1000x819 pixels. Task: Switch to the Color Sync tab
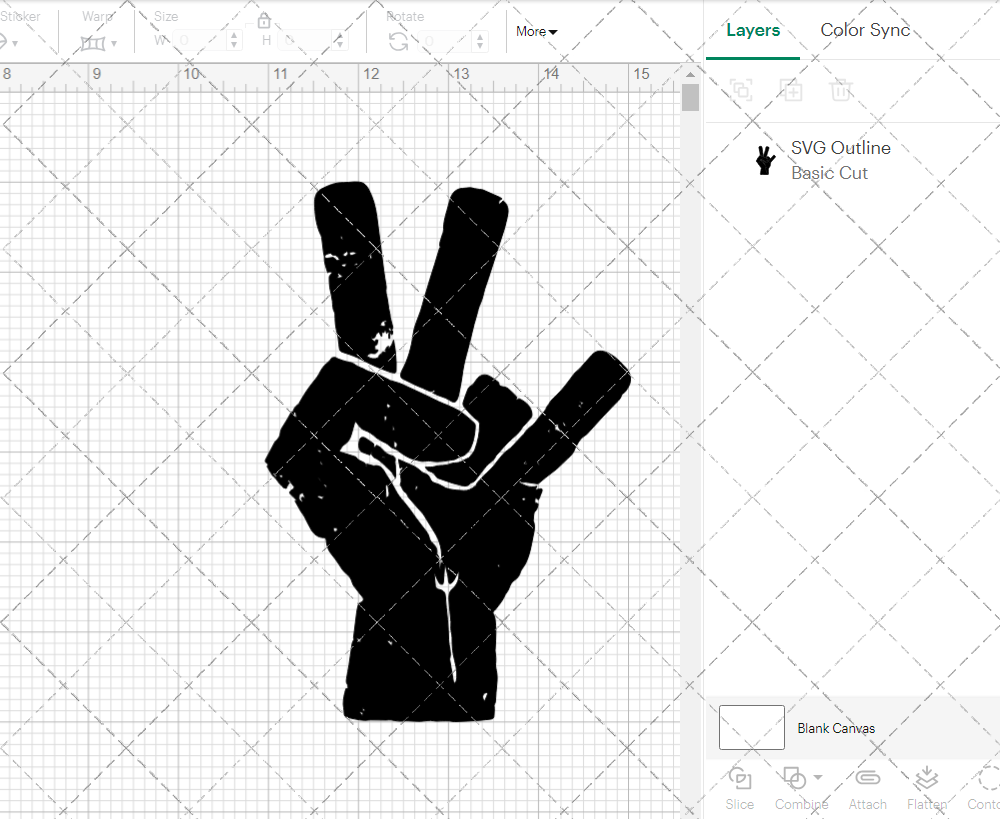pos(864,30)
